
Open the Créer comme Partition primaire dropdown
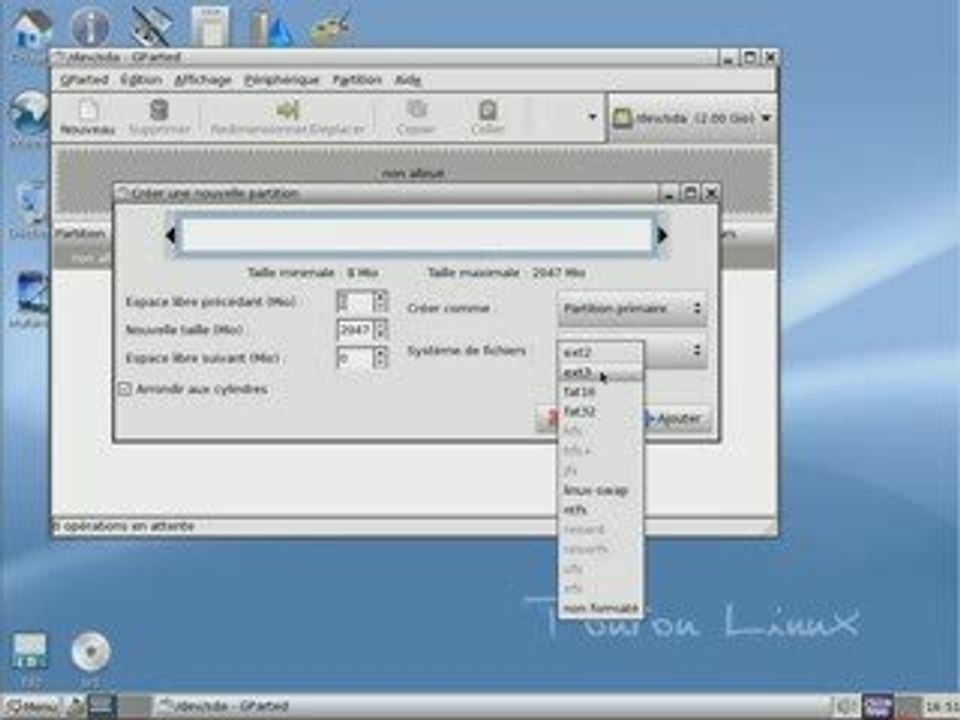click(x=632, y=309)
